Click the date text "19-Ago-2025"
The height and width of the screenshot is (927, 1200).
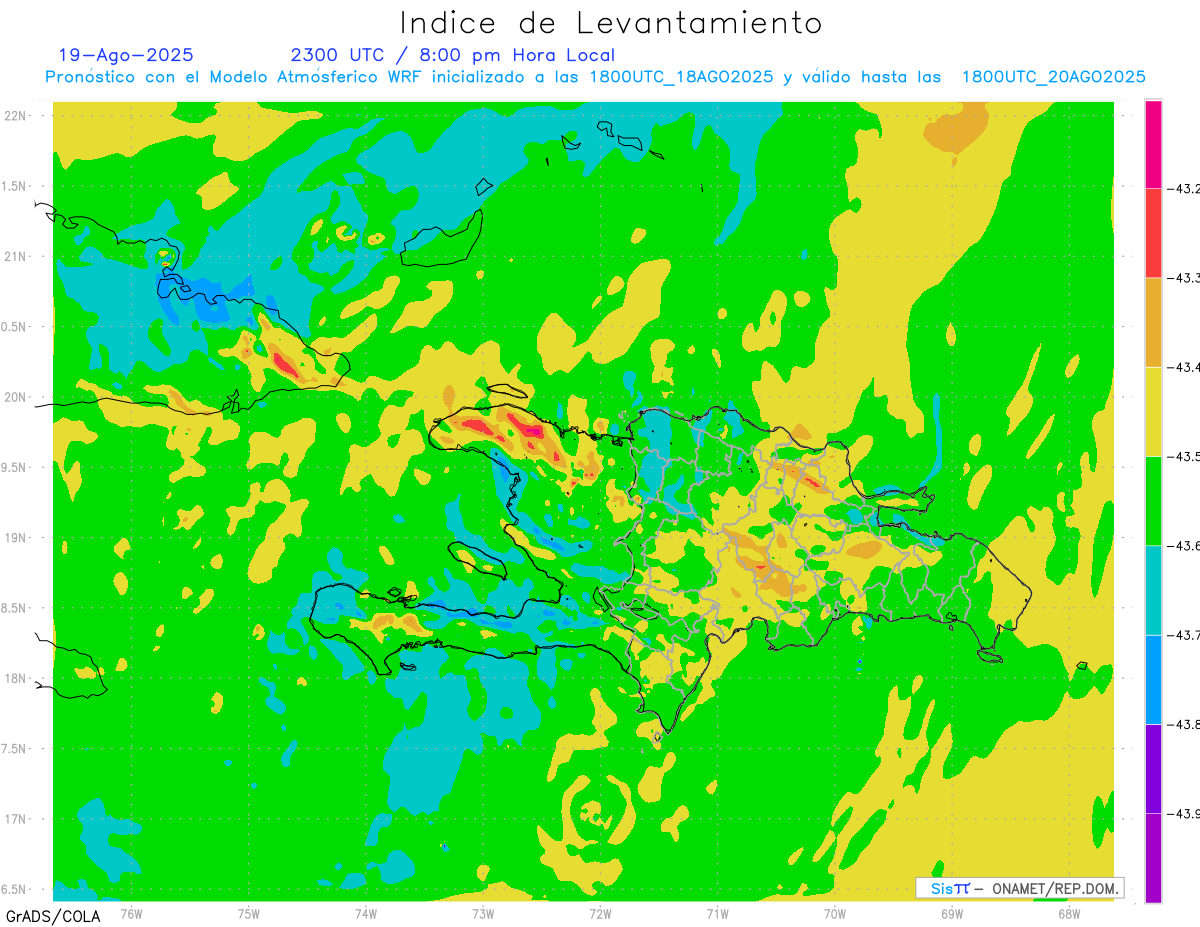(x=126, y=55)
